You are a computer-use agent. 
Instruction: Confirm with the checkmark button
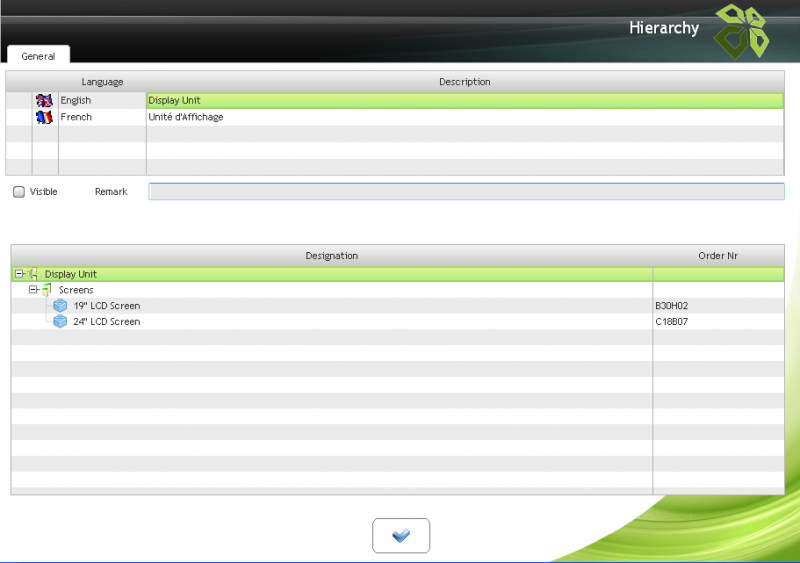tap(401, 536)
